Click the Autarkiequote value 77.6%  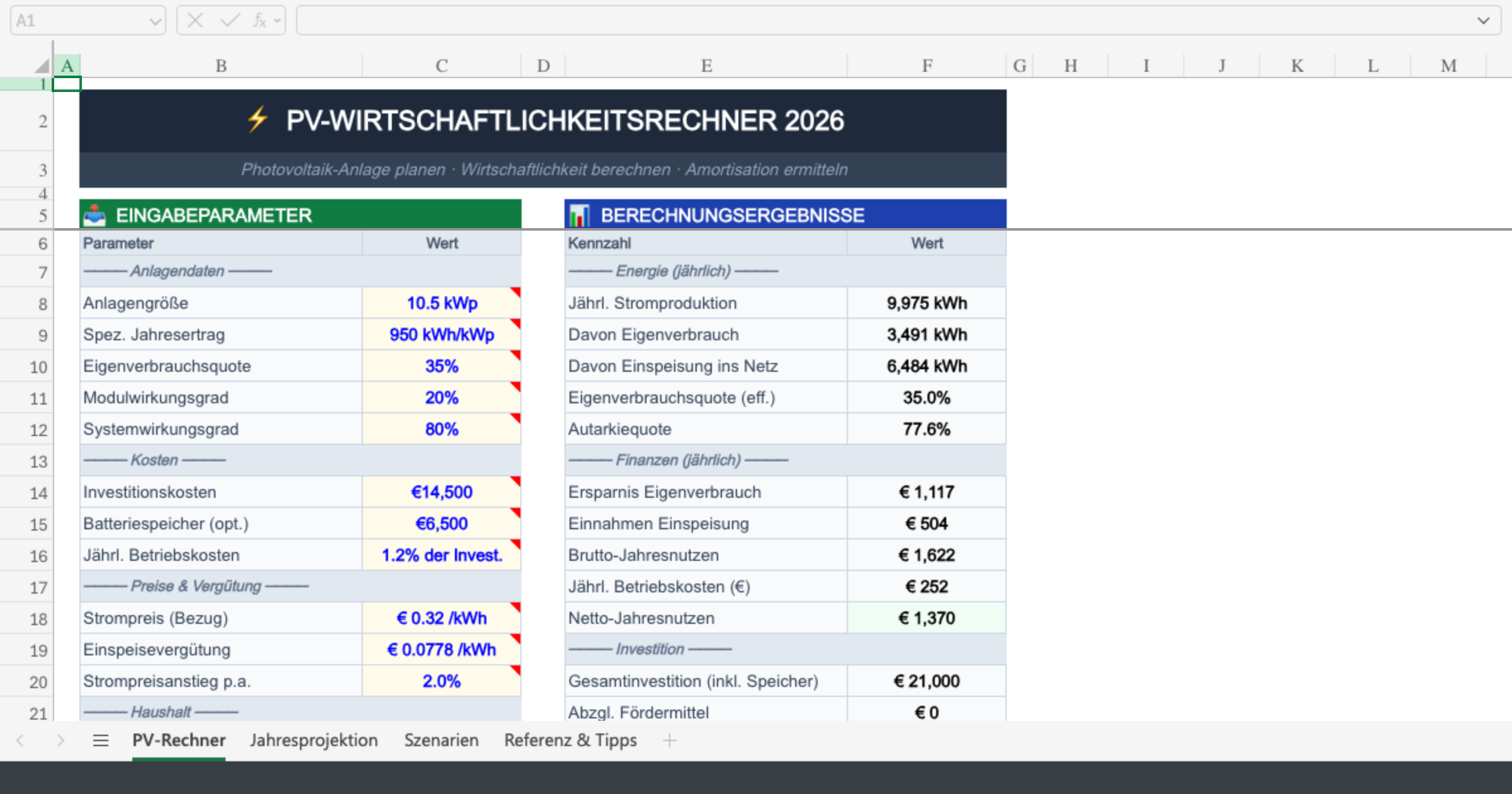click(927, 429)
